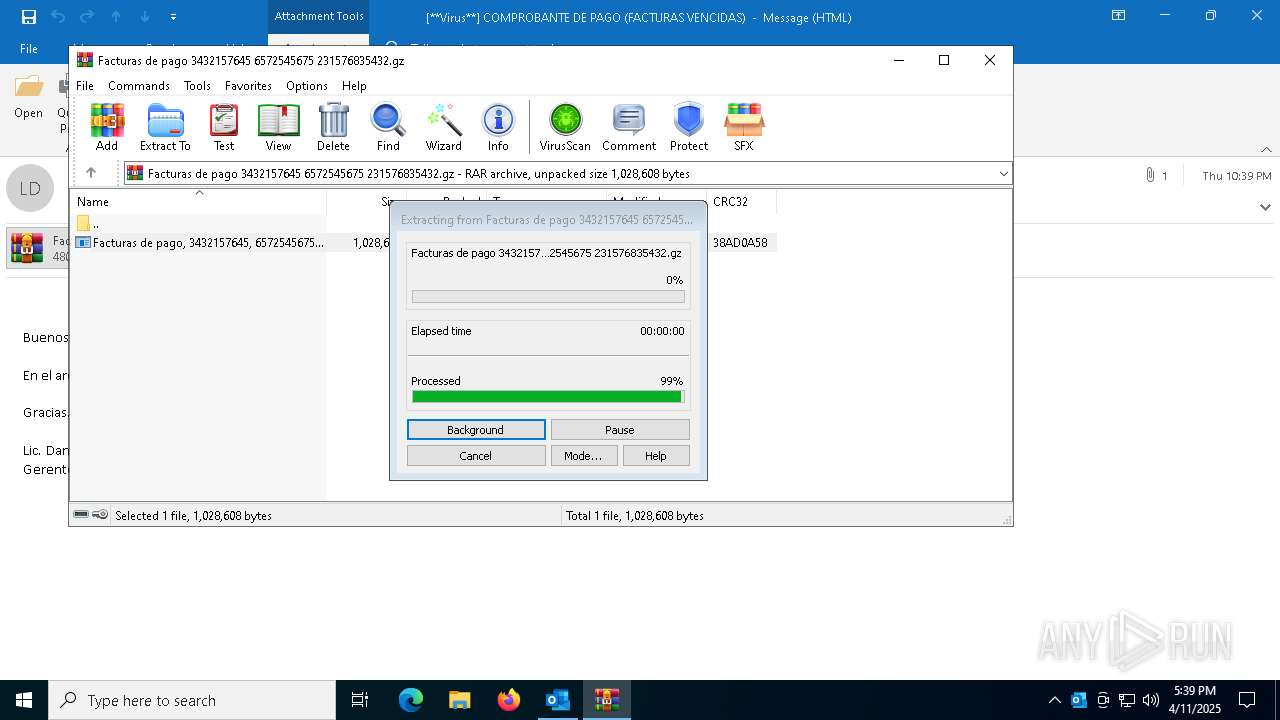Click the volume speaker tray icon

(1151, 700)
